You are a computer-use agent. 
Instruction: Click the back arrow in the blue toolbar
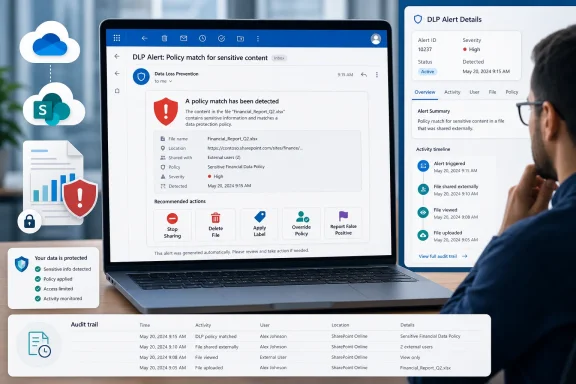(145, 38)
